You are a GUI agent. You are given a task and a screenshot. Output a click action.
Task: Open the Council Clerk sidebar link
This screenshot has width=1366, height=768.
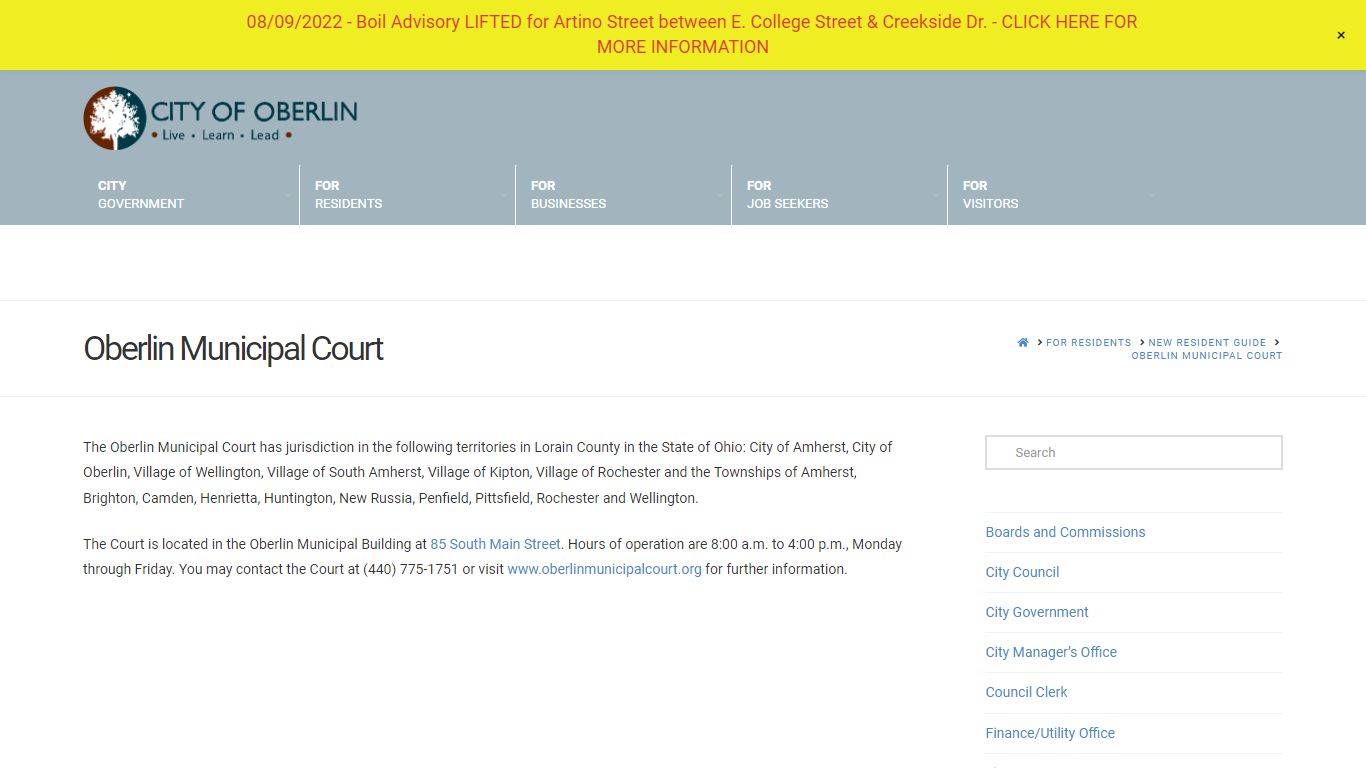click(x=1026, y=692)
